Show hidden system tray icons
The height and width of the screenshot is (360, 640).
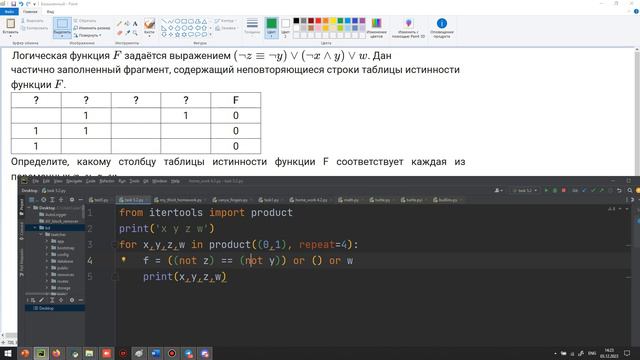(x=555, y=353)
